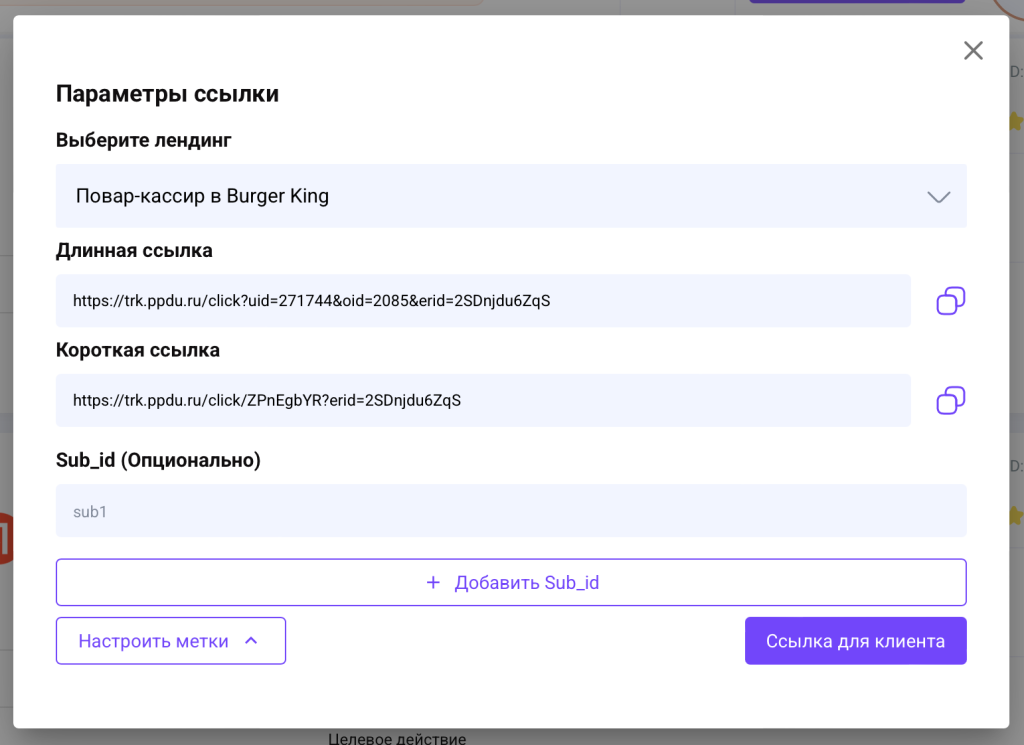
Task: Click the Ссылка для клиента button
Action: point(855,640)
